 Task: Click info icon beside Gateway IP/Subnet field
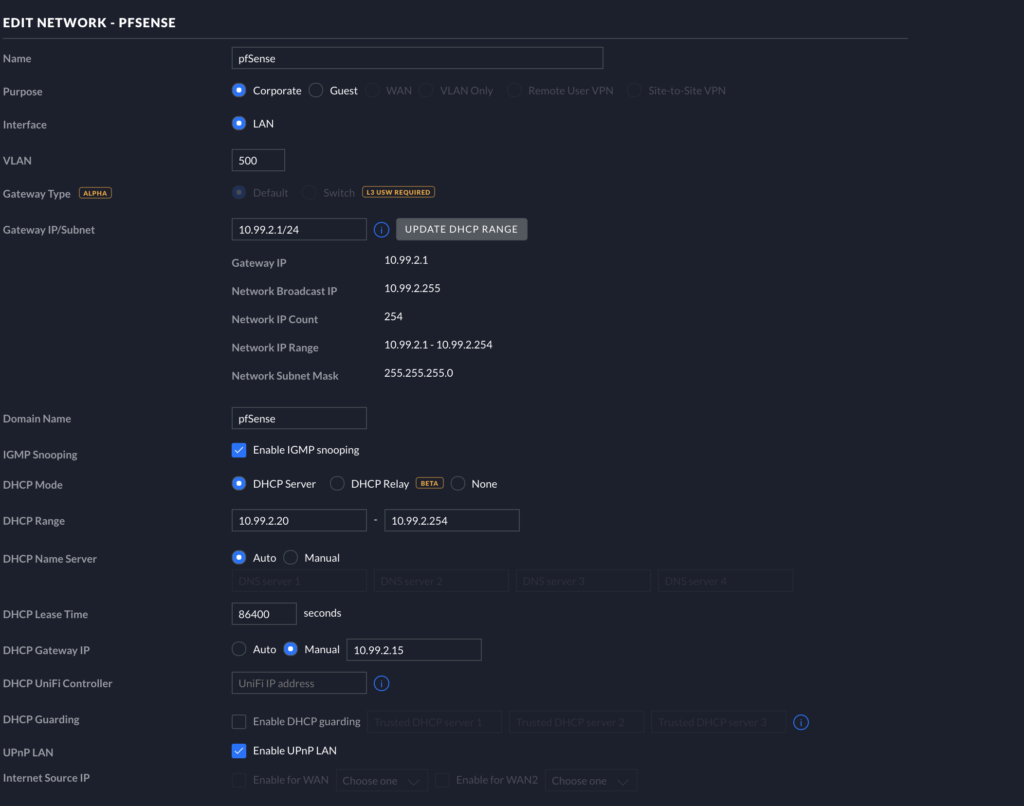[381, 230]
